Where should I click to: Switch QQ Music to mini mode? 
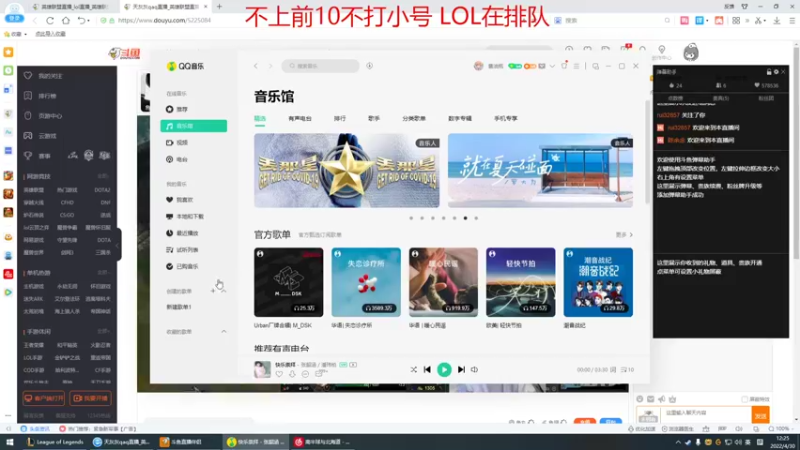click(x=595, y=66)
